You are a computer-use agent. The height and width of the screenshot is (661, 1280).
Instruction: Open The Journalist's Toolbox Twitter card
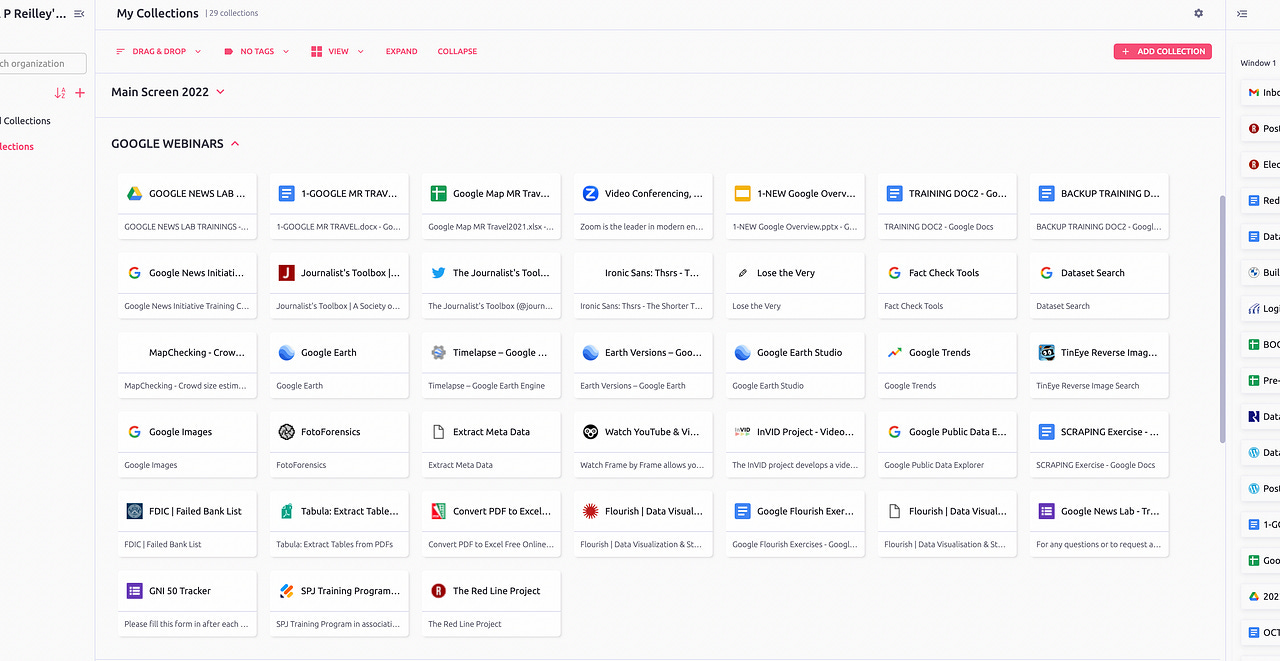tap(491, 285)
